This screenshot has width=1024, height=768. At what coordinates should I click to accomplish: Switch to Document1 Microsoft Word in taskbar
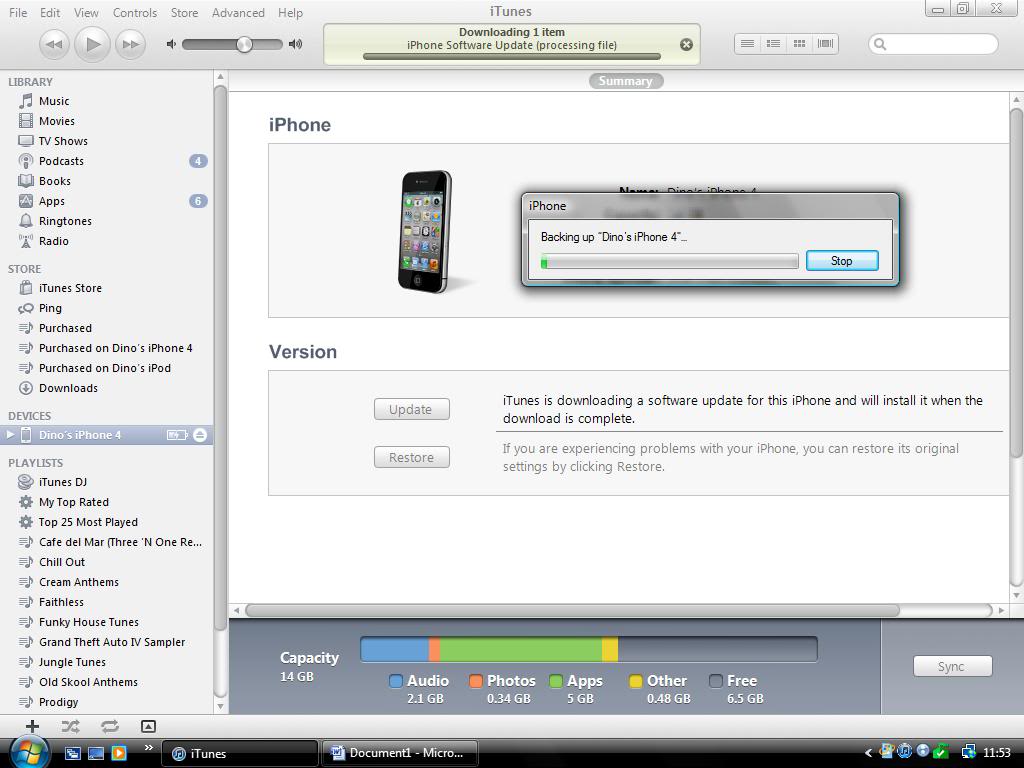tap(400, 753)
